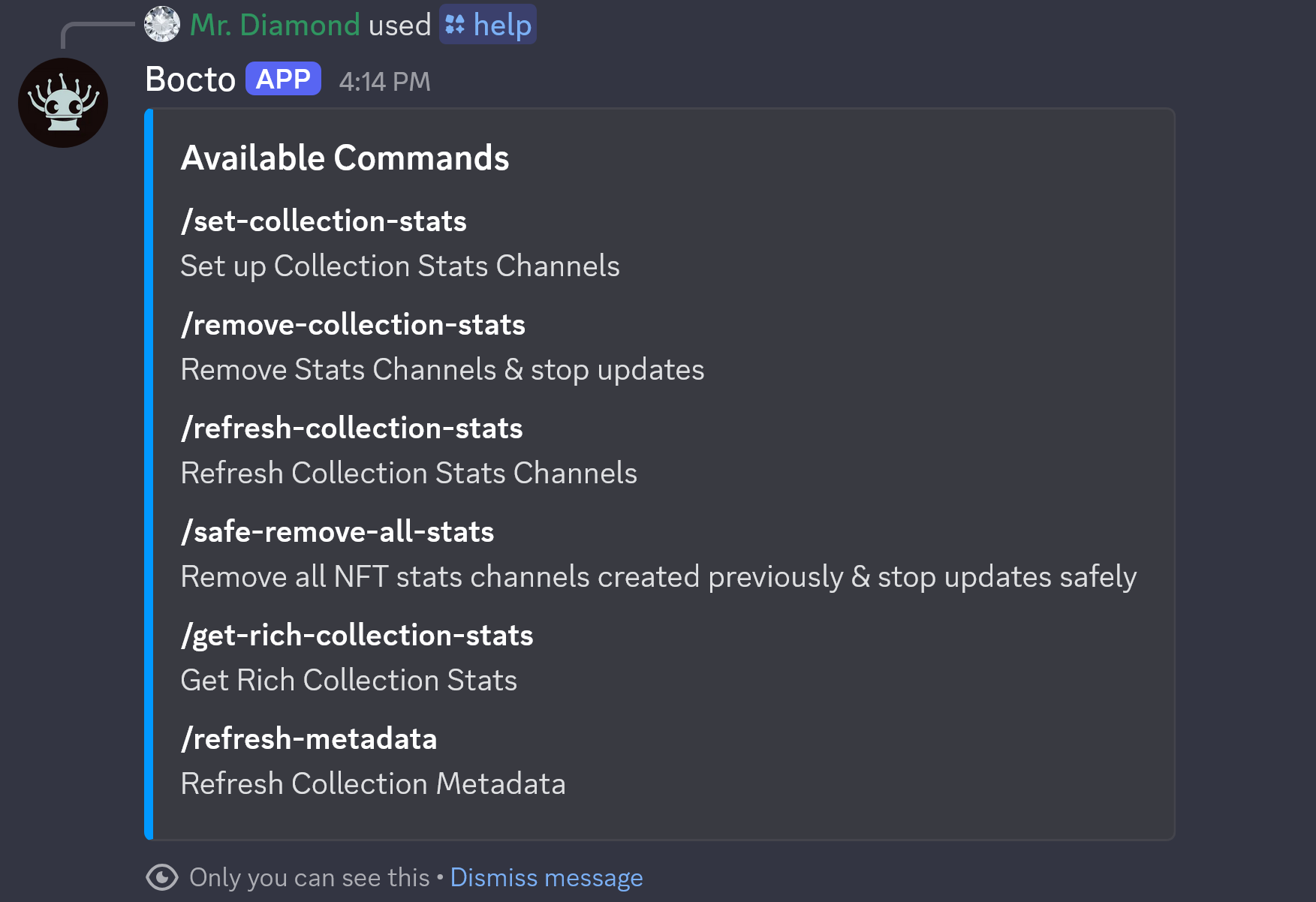The width and height of the screenshot is (1316, 902).
Task: Select the /remove-collection-stats command text
Action: (x=353, y=324)
